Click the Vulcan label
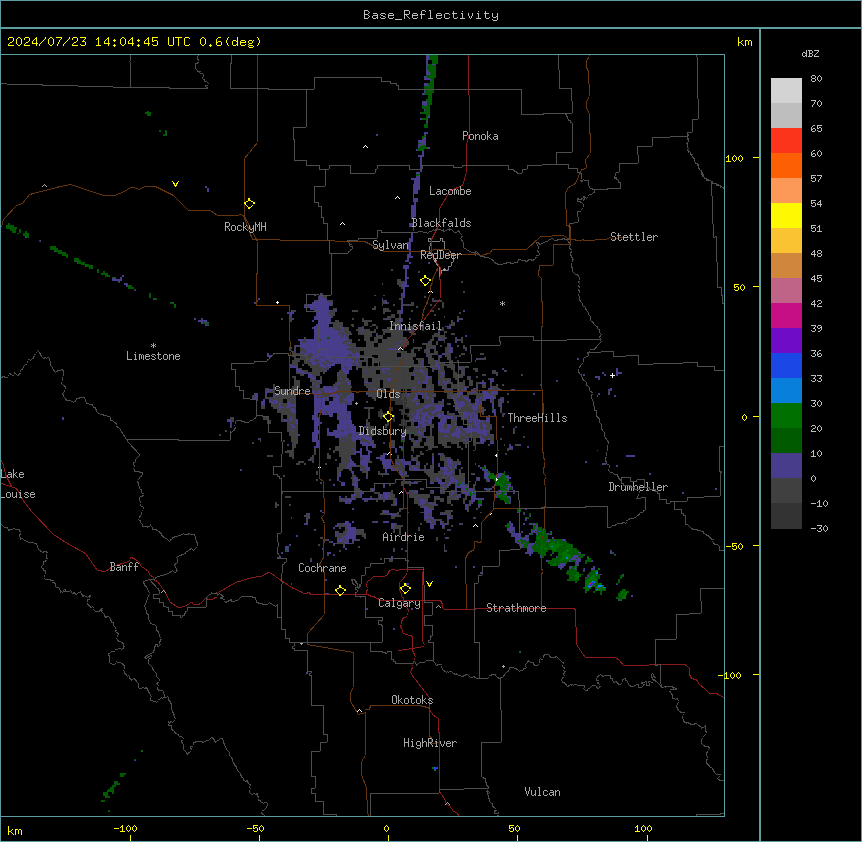Screen dimensions: 862x842 click(x=543, y=792)
